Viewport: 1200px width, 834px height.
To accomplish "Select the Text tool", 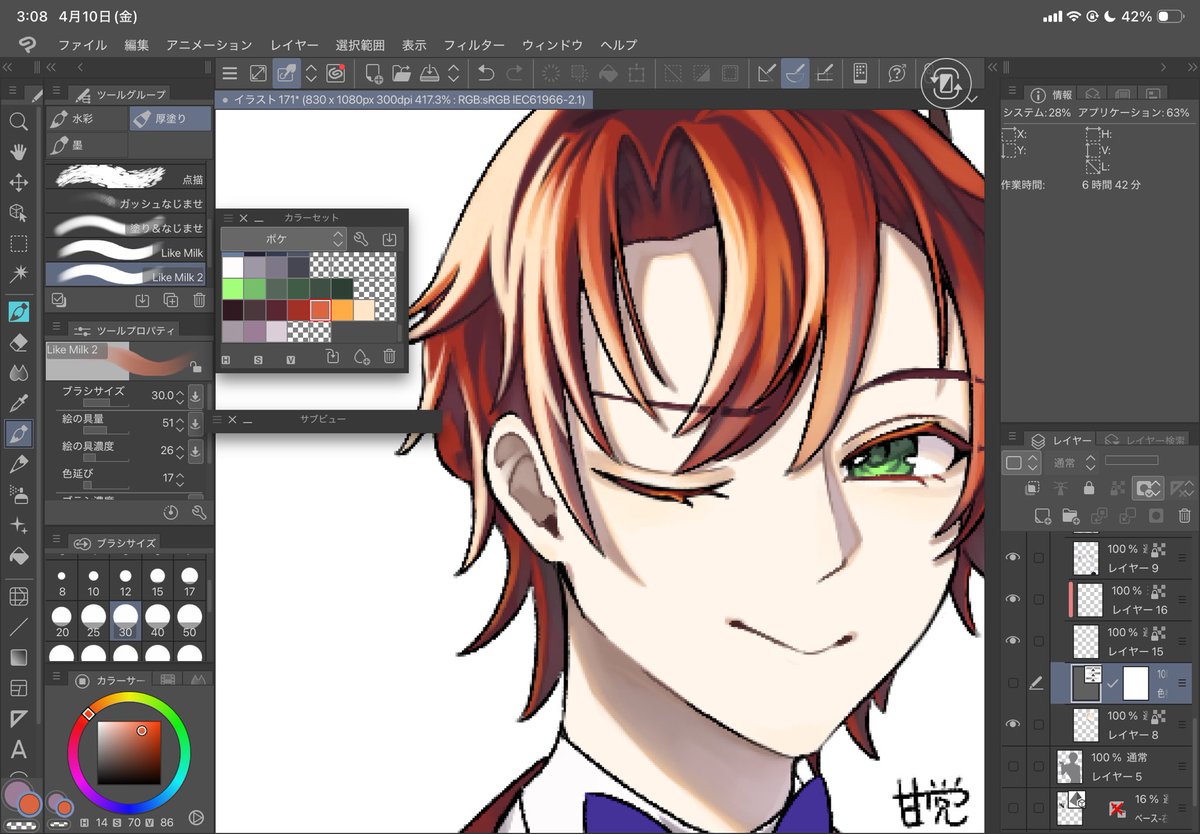I will click(x=18, y=750).
